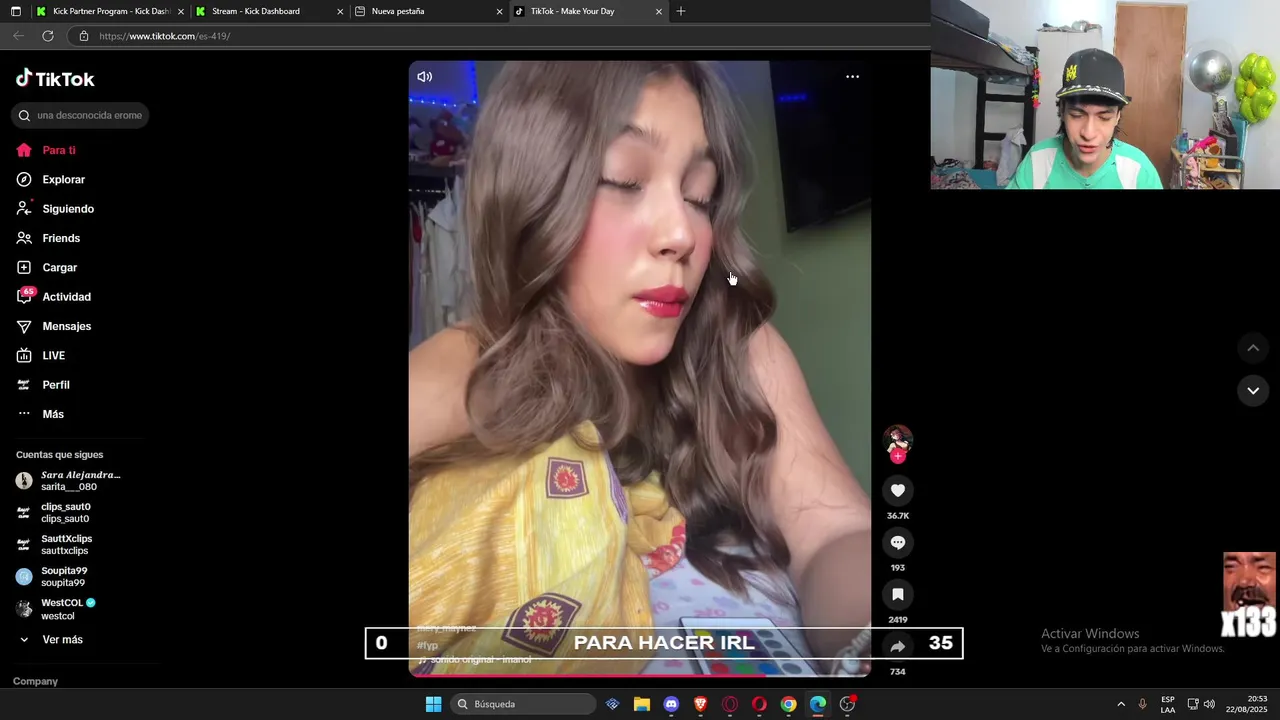
Task: Open red Opera browser in taskbar
Action: click(759, 704)
